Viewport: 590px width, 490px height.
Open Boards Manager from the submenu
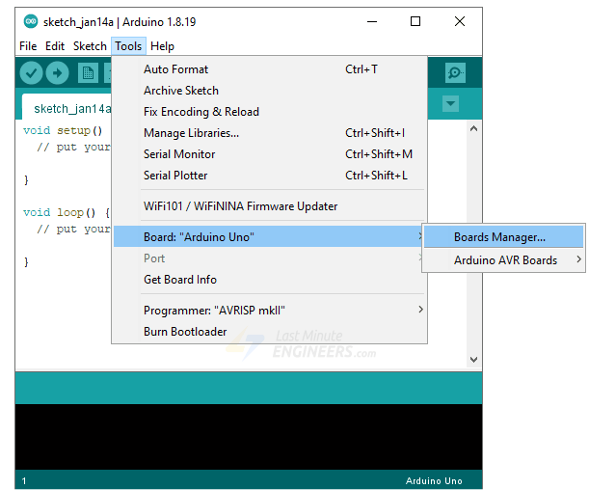[x=504, y=237]
